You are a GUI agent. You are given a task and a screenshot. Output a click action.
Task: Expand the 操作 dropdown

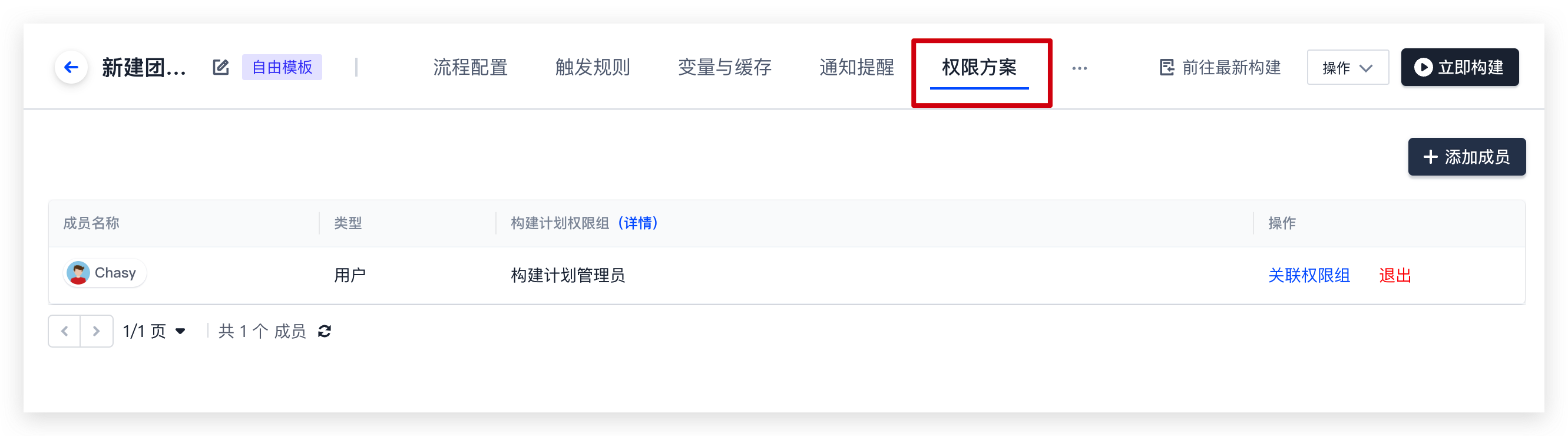pyautogui.click(x=1347, y=67)
